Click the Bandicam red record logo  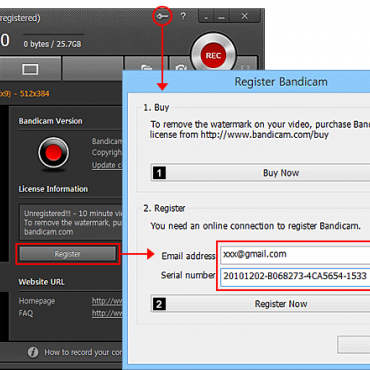(x=54, y=153)
